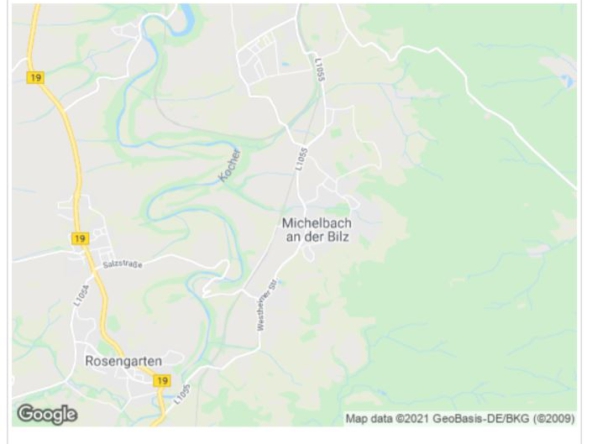
Task: Click the route 19 shield in Rosengarten
Action: (162, 381)
